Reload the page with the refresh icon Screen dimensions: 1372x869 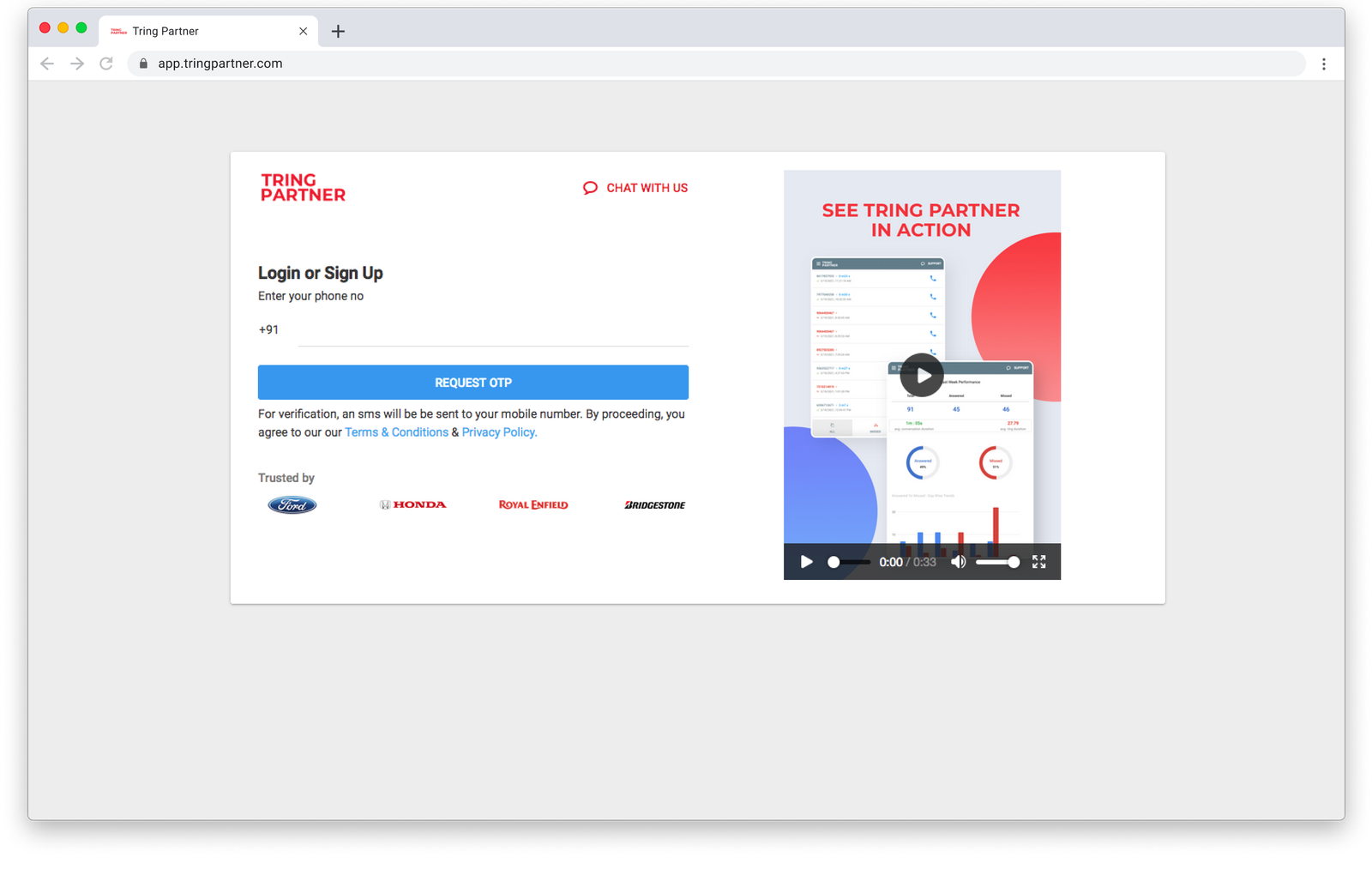click(x=106, y=63)
